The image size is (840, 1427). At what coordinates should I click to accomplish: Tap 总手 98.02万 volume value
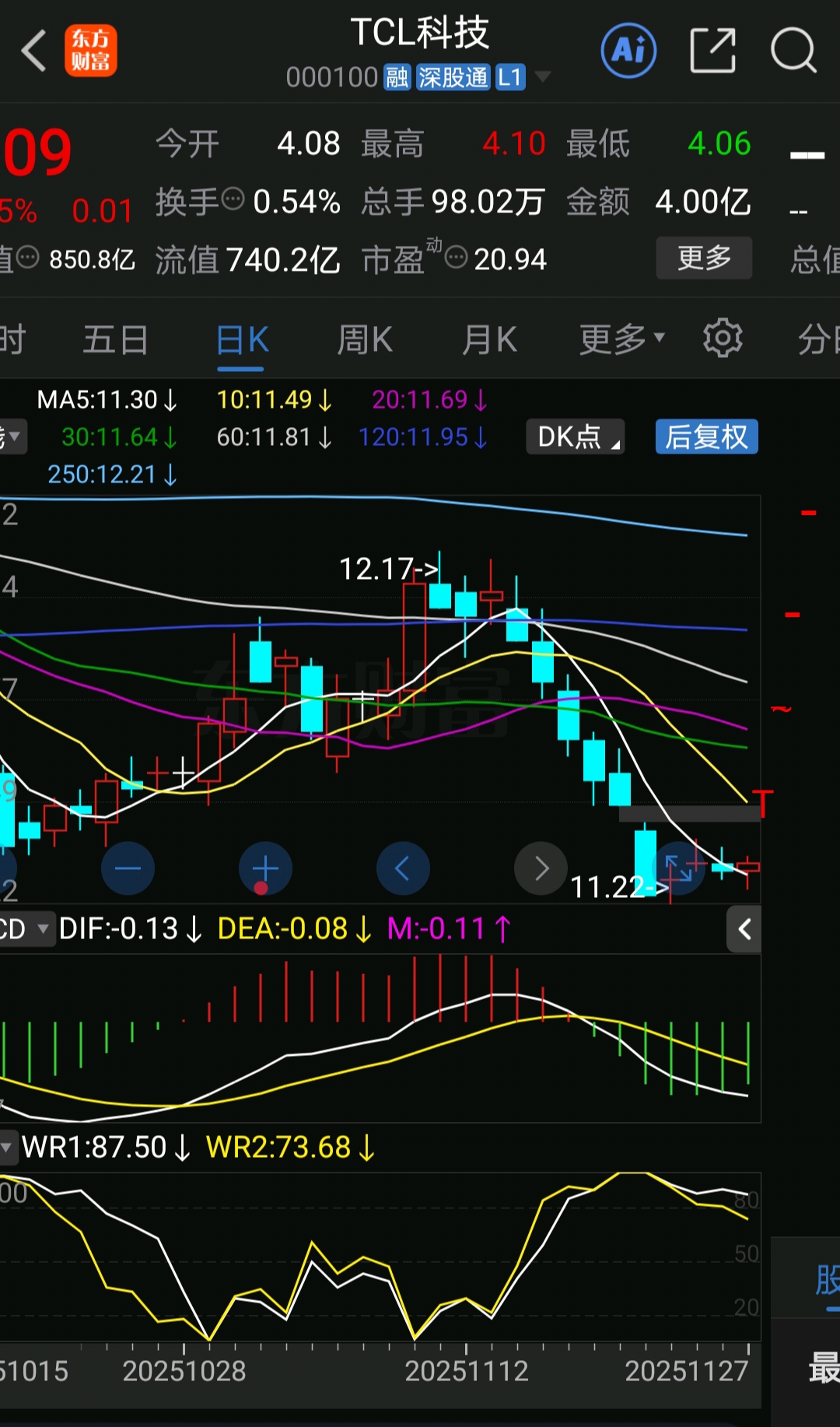[488, 201]
